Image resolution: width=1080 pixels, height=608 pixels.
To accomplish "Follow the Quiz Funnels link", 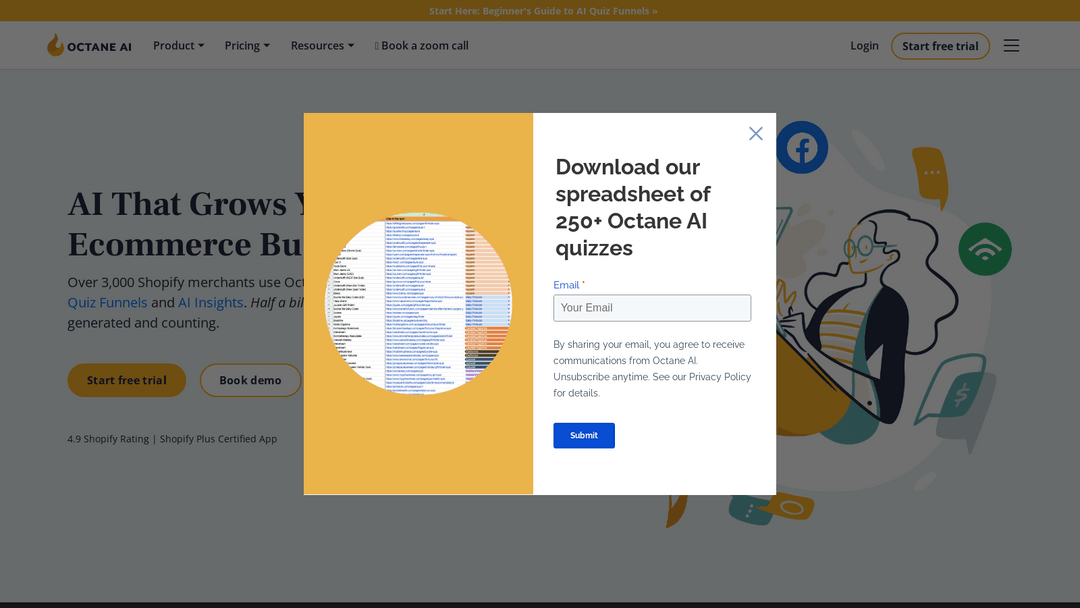I will (107, 303).
